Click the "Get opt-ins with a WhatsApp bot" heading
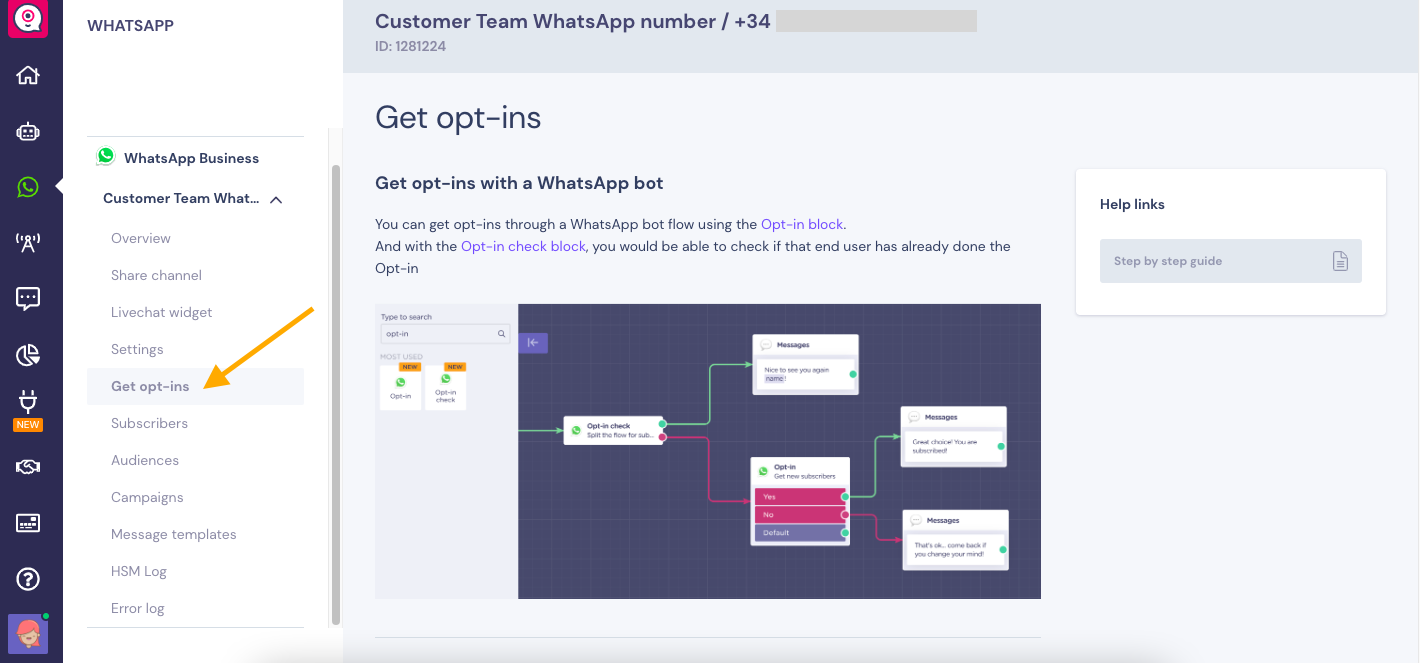This screenshot has height=663, width=1420. (519, 183)
